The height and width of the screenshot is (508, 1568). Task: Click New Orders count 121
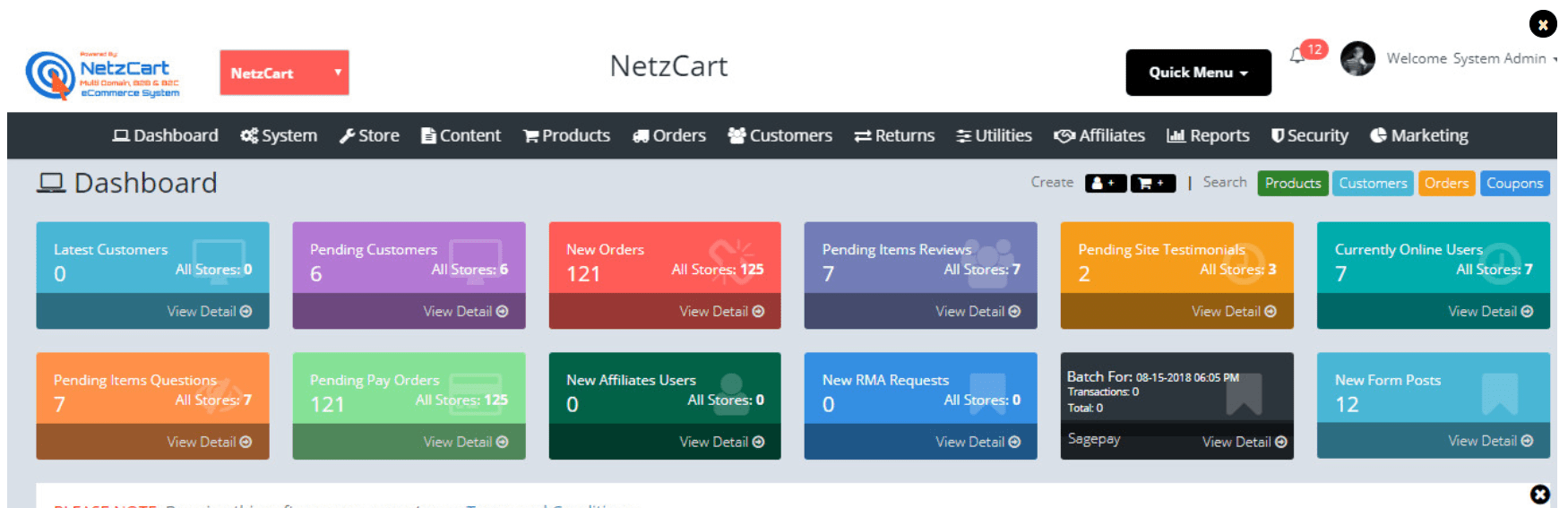point(583,274)
